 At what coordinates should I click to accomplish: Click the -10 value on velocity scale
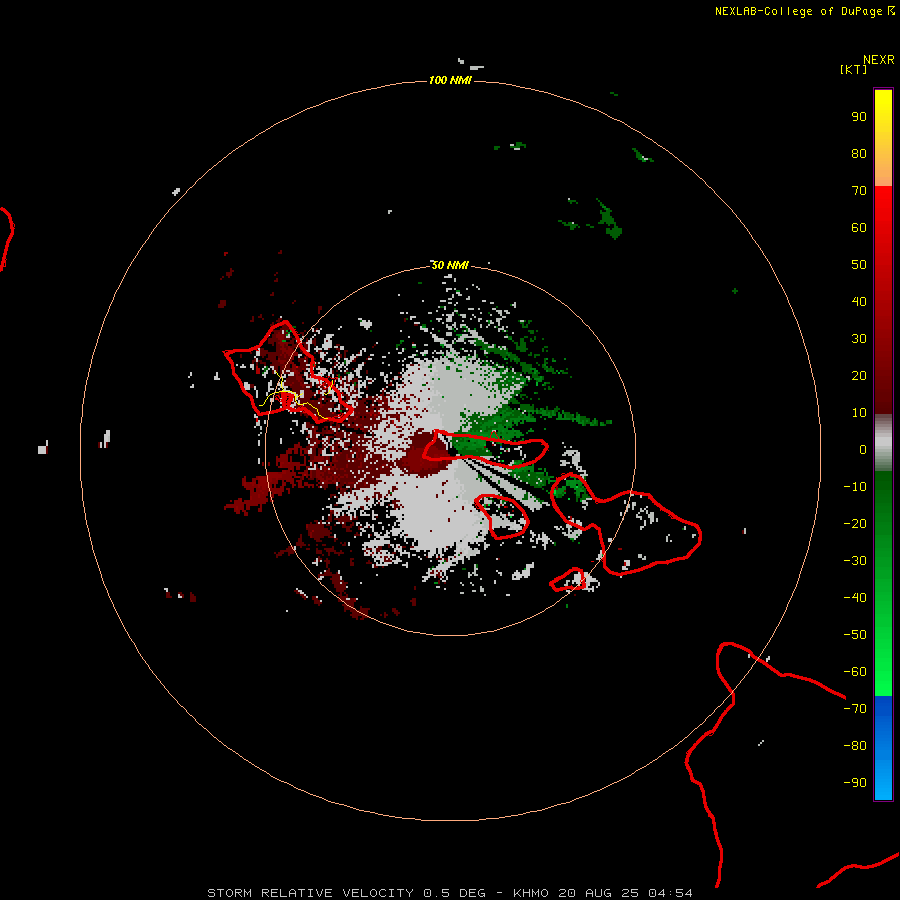click(855, 487)
